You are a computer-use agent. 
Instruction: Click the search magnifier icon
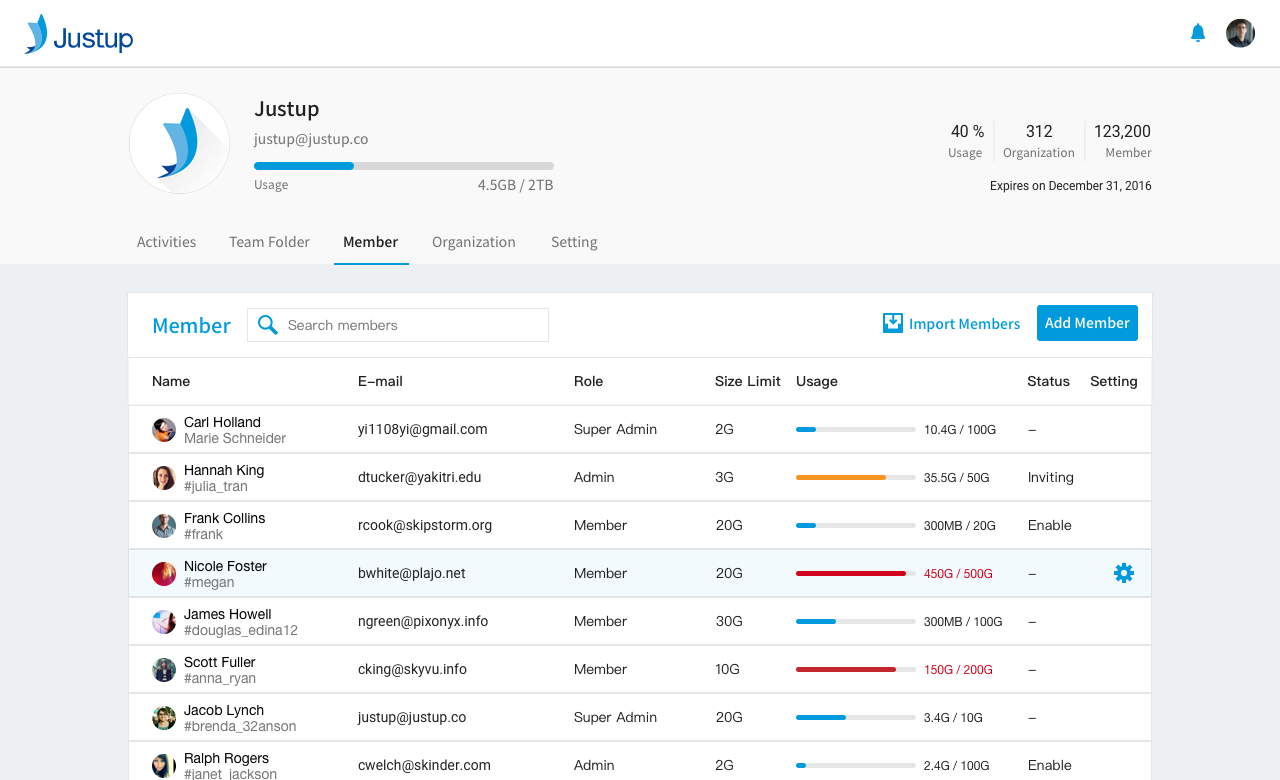coord(267,325)
